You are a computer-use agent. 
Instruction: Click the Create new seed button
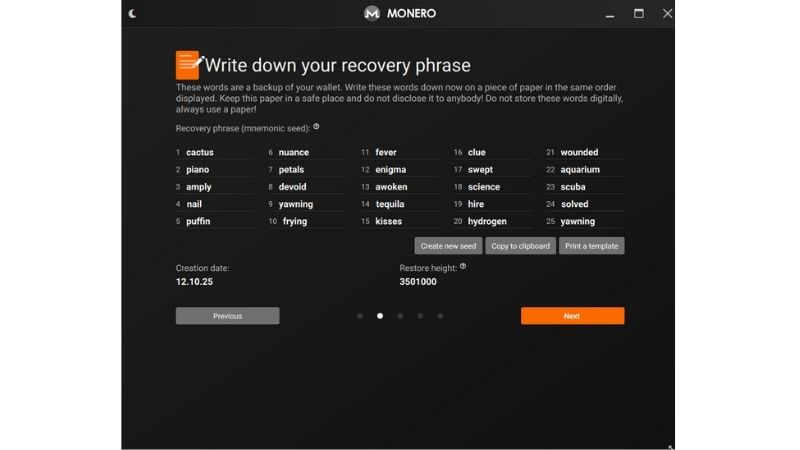click(x=448, y=246)
